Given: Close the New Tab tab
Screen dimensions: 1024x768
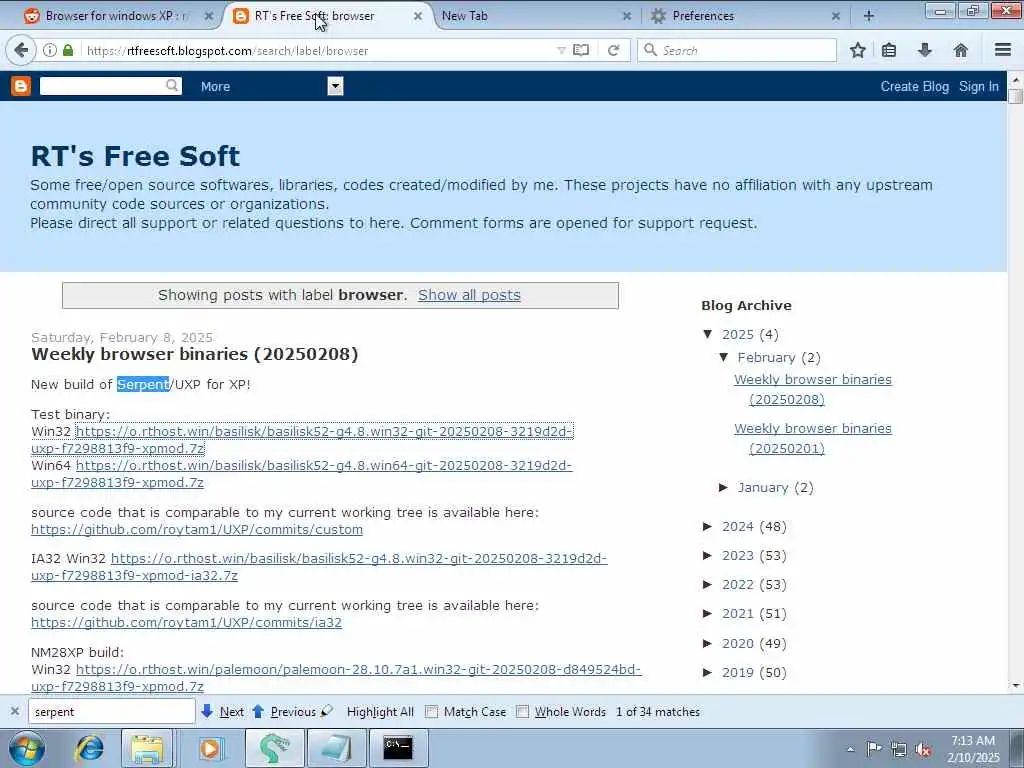Looking at the screenshot, I should point(627,16).
